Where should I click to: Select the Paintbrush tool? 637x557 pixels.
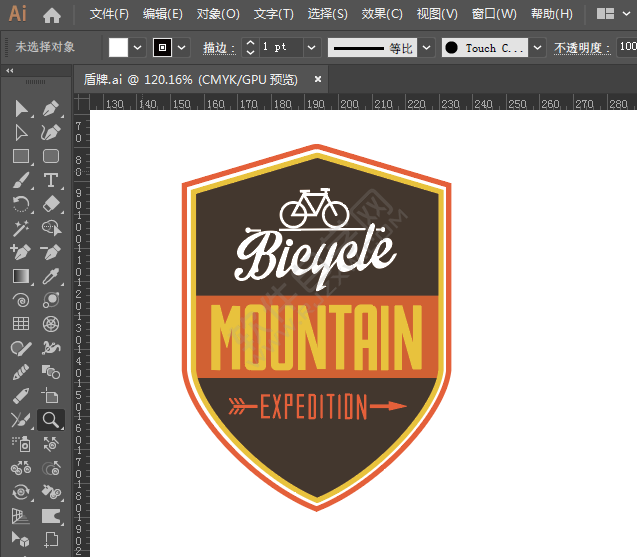tap(21, 180)
